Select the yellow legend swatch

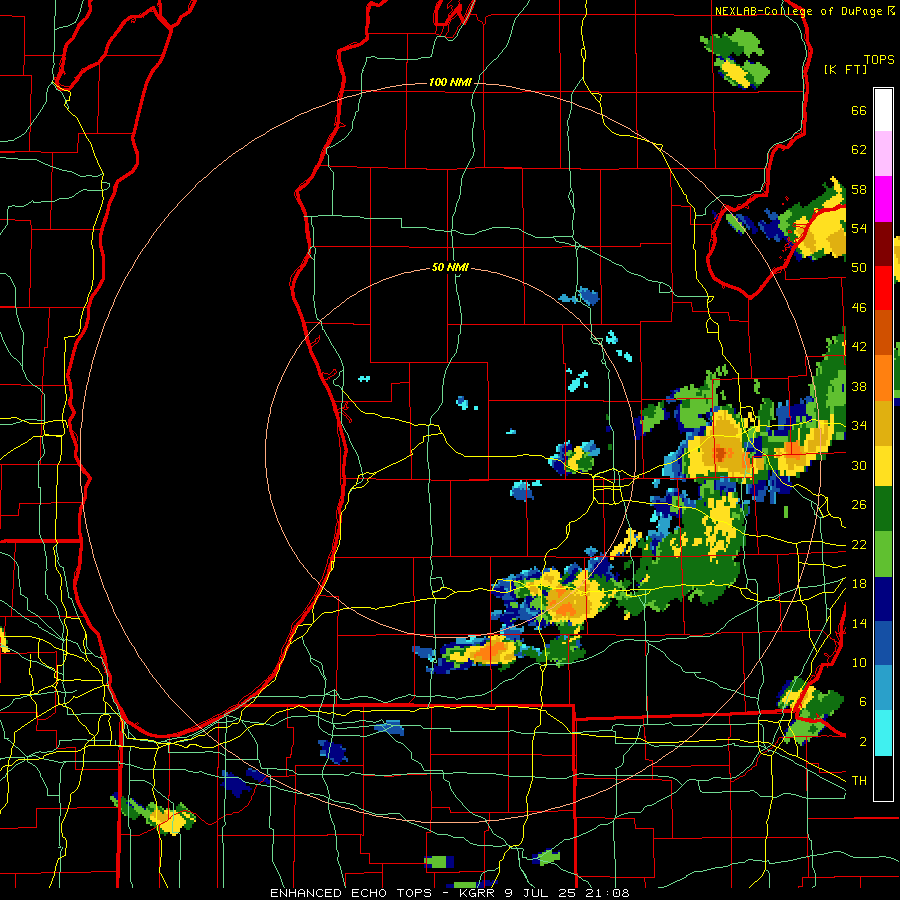883,466
